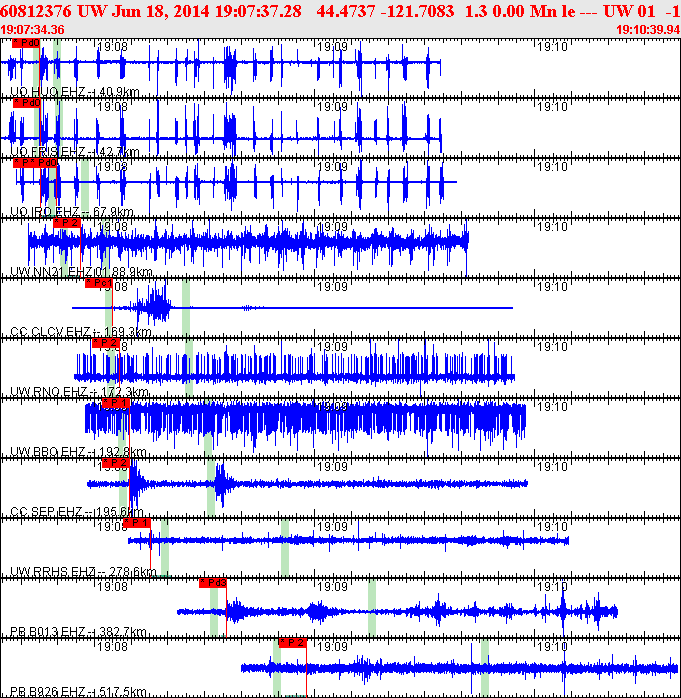The width and height of the screenshot is (681, 698).
Task: Click station label UW RNO EHZ 172.3km
Action: tap(79, 392)
